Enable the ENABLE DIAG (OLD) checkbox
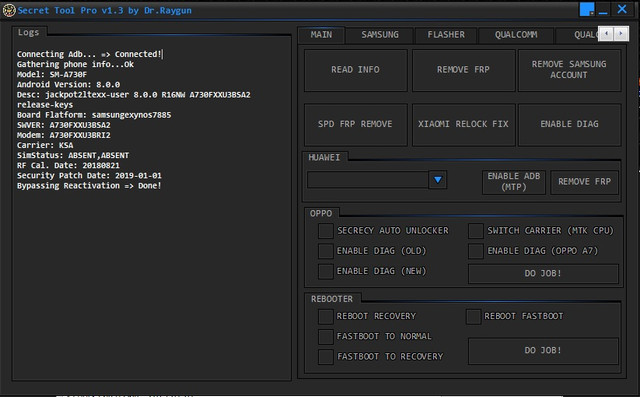Screen dimensions: 640x397 325,251
